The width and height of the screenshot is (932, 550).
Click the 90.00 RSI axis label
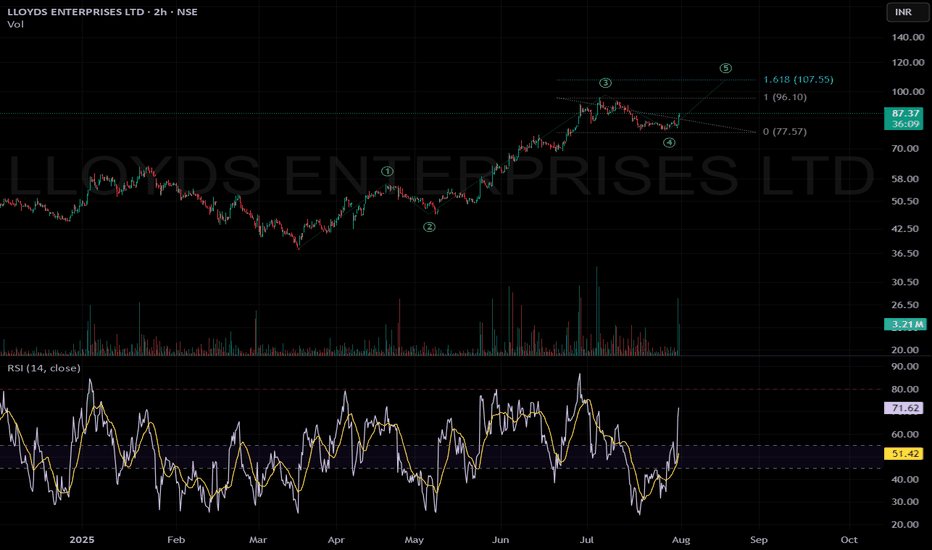(905, 367)
